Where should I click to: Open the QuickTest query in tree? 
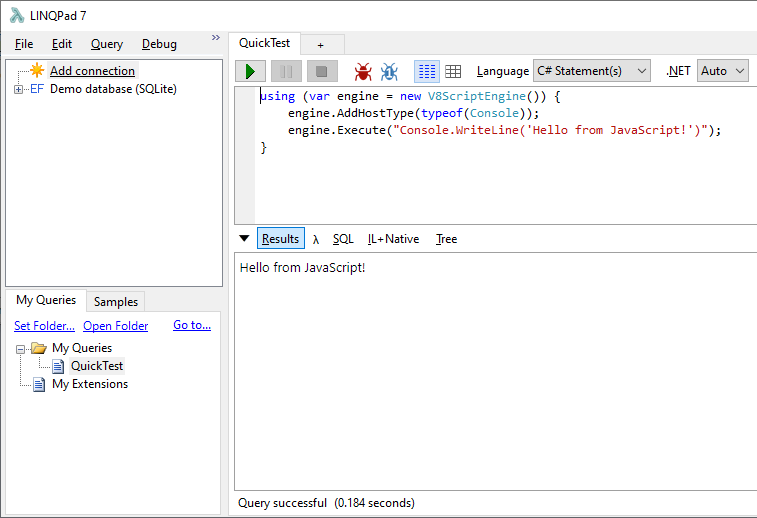click(x=97, y=366)
